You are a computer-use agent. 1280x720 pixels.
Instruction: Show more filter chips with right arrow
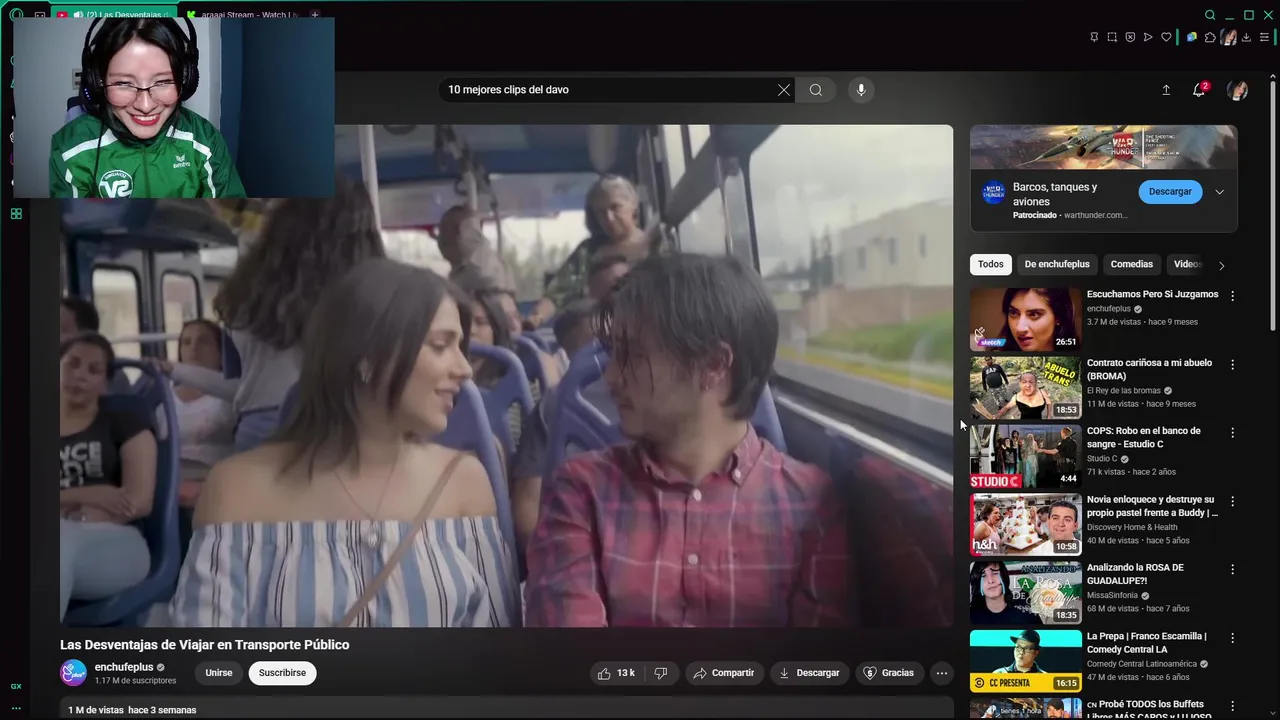pos(1221,265)
